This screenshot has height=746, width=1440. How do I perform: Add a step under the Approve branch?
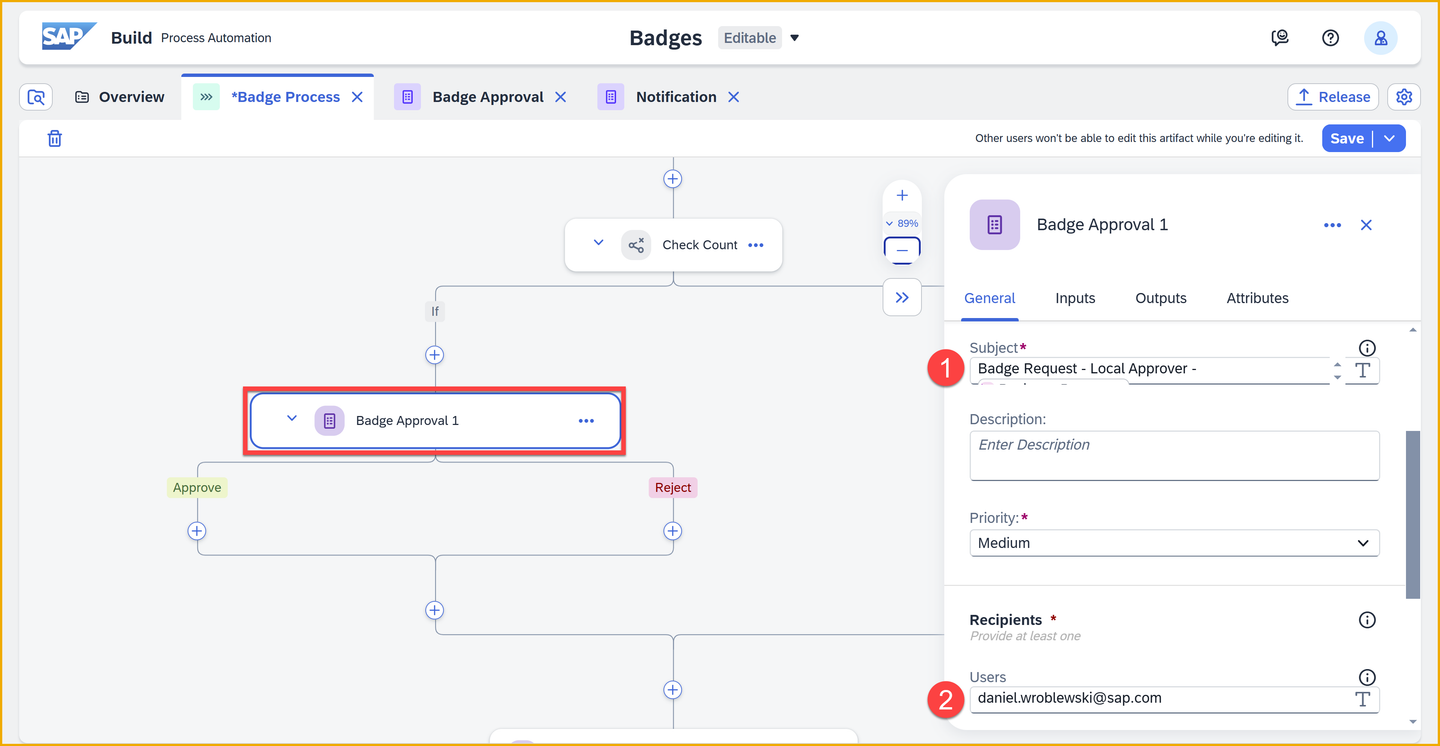tap(197, 531)
